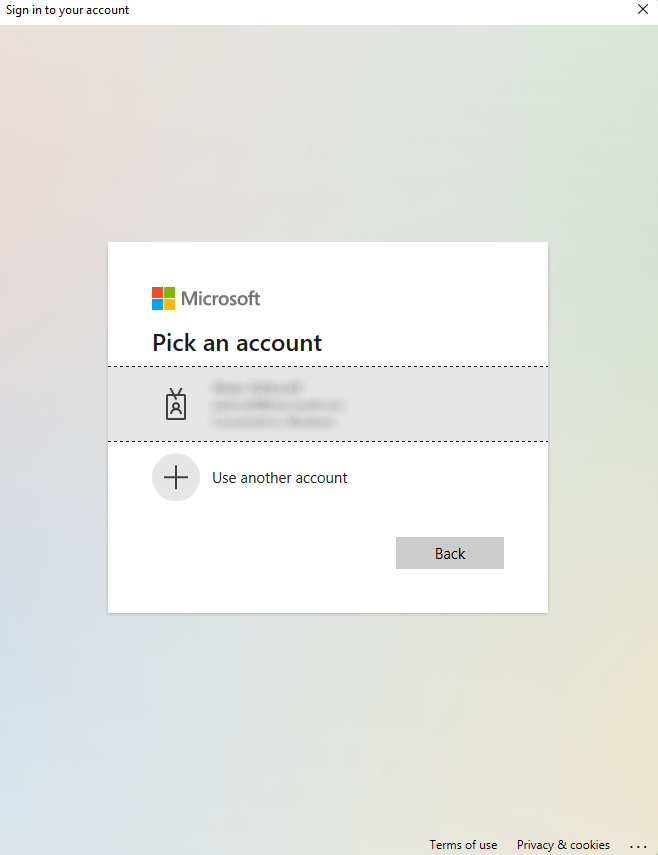Open the Privacy & cookies link
This screenshot has width=658, height=855.
pos(563,845)
